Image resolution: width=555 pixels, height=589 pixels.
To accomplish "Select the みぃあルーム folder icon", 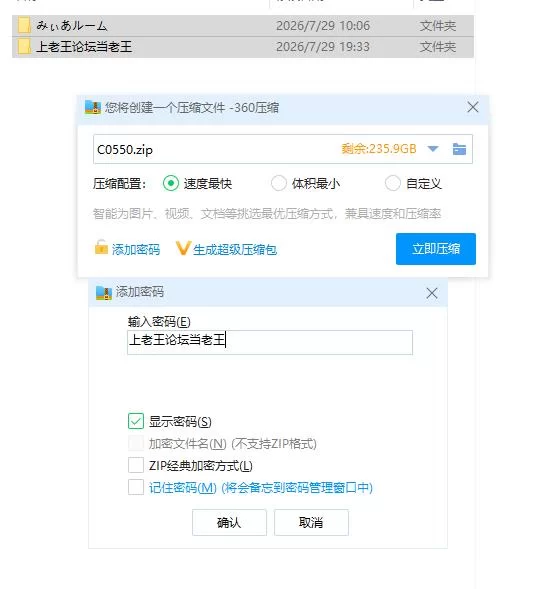I will [x=24, y=26].
